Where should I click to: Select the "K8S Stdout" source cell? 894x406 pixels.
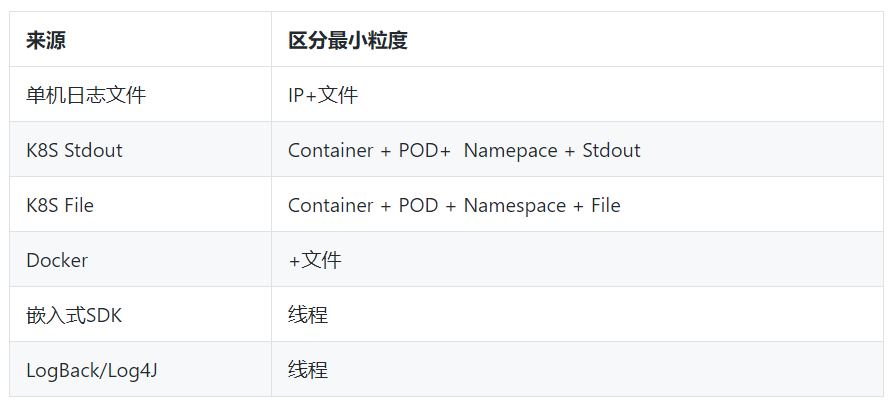74,150
